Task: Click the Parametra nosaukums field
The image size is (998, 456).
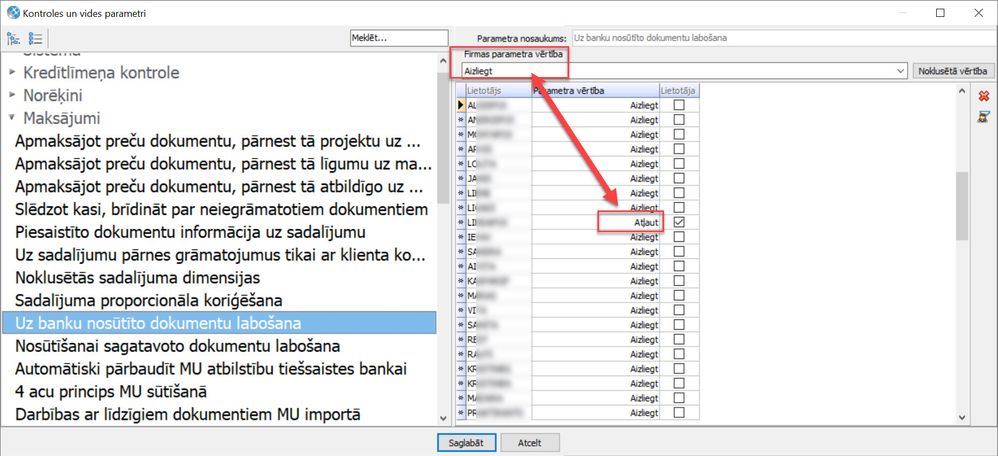Action: point(784,38)
